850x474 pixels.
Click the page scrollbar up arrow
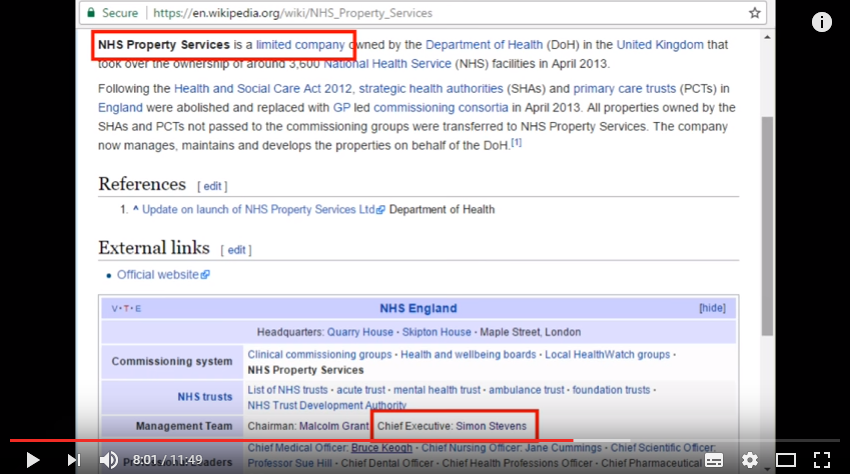767,37
